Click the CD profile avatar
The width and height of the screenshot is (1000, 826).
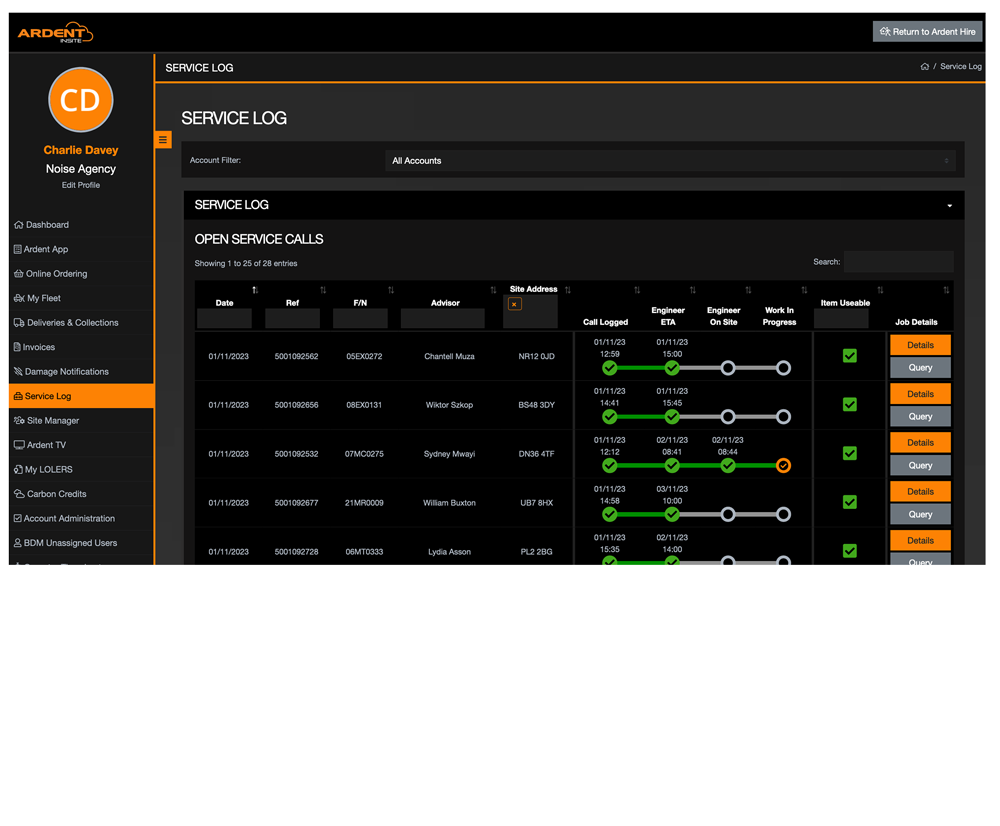pos(81,100)
